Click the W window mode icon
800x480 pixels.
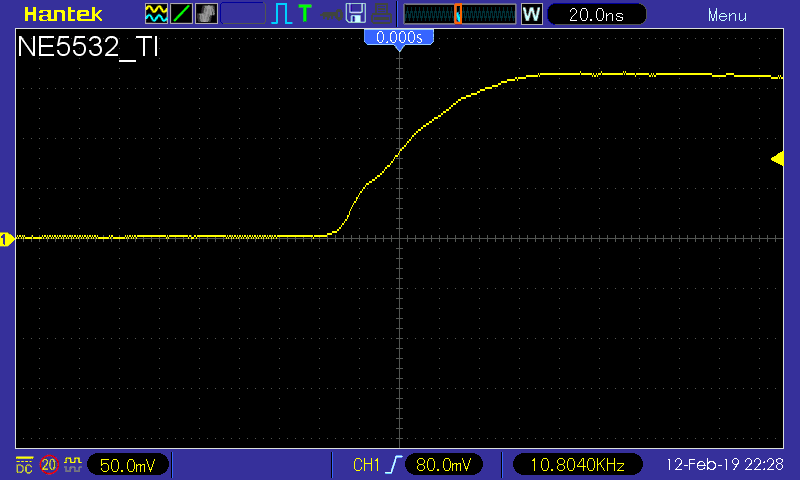pyautogui.click(x=531, y=14)
